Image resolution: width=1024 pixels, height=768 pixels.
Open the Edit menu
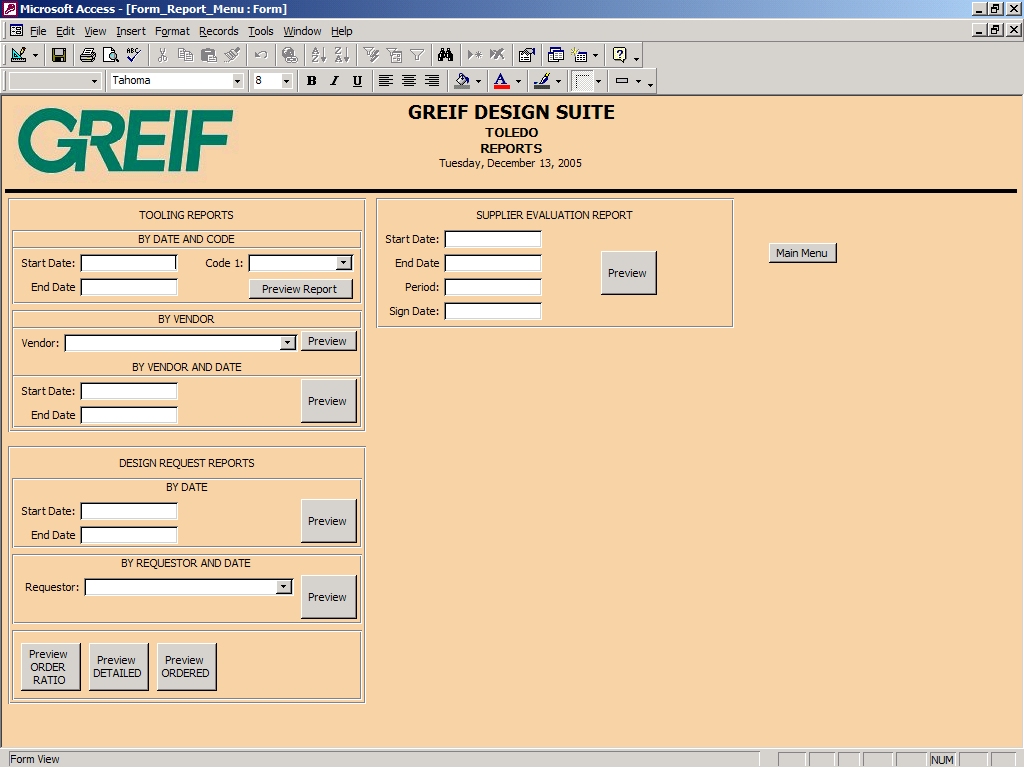65,31
